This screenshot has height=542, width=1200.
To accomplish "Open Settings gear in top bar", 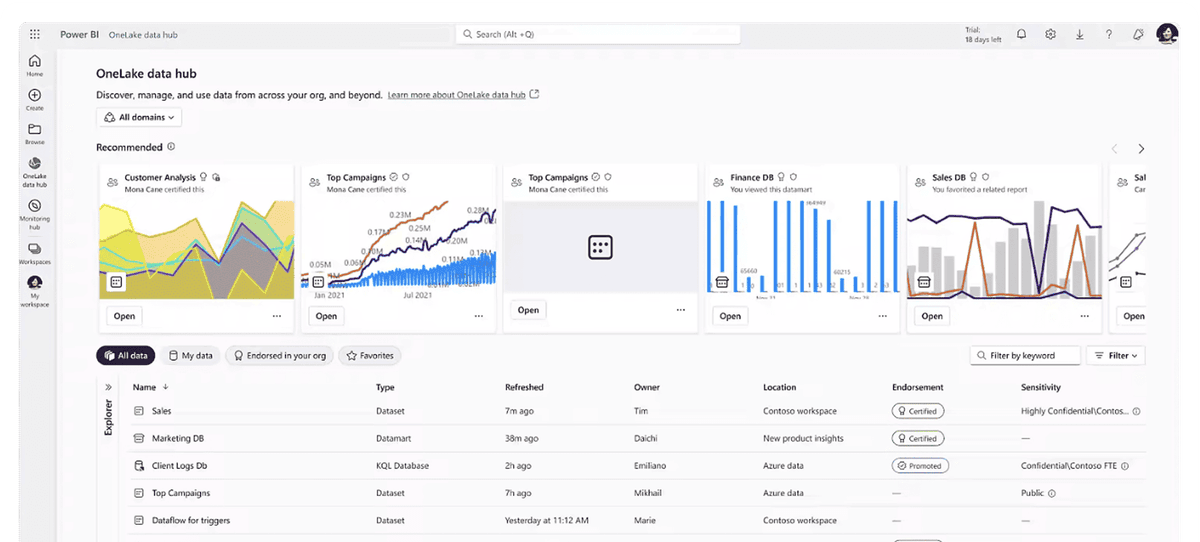I will click(x=1050, y=34).
